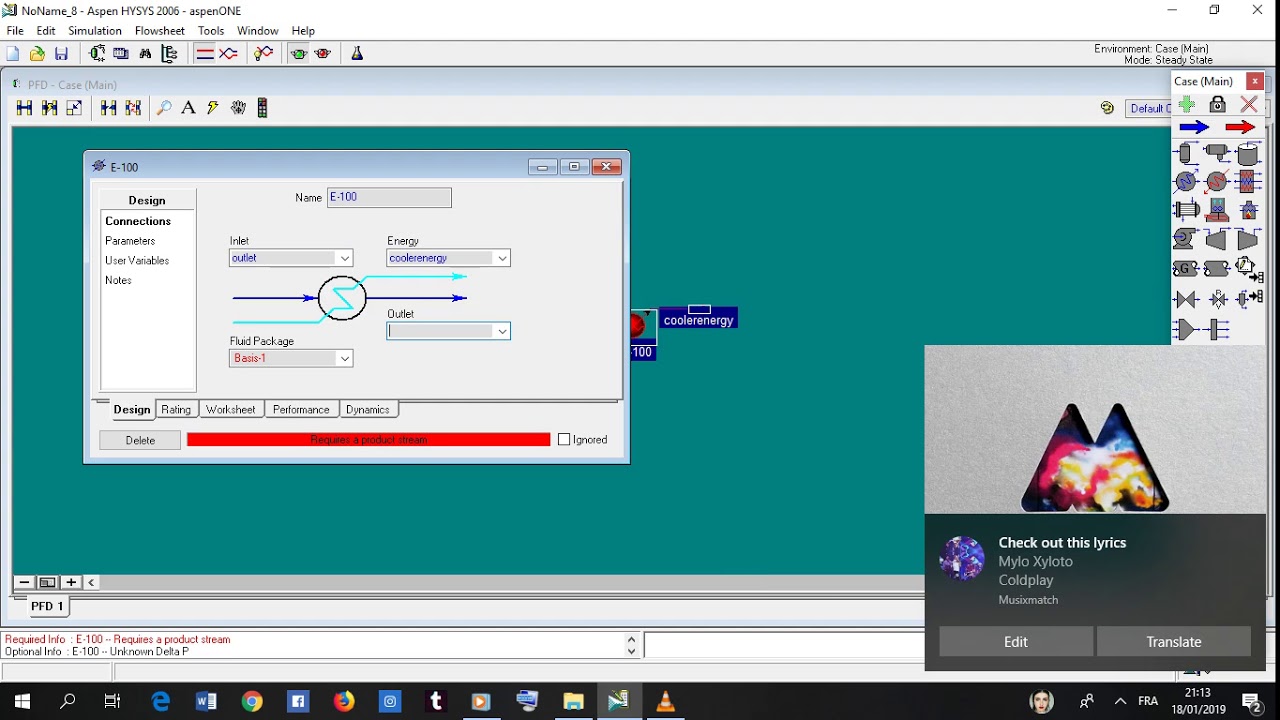Select red energy stream arrow in palette
Image resolution: width=1280 pixels, height=720 pixels.
[1240, 127]
